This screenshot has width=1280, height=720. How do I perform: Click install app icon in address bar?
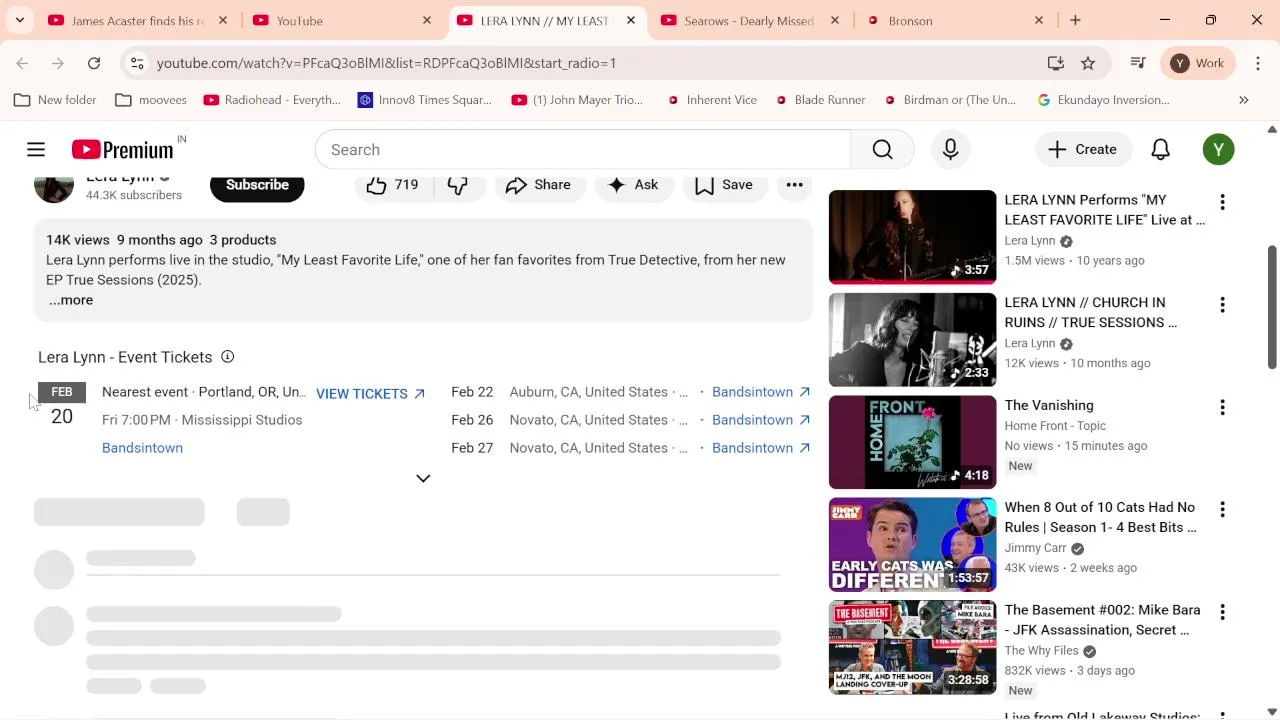(1055, 63)
